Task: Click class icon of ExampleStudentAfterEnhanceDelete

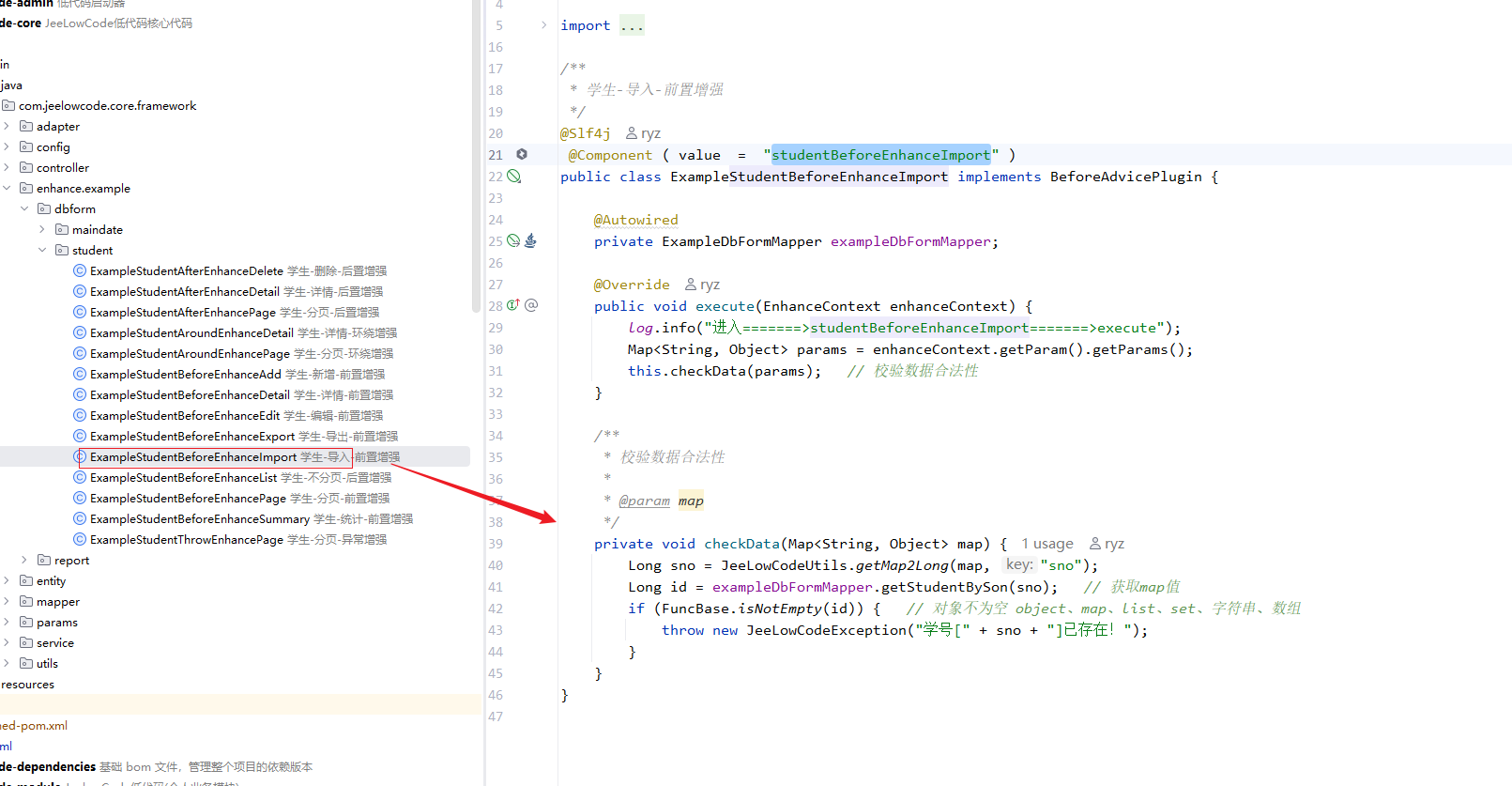Action: pos(80,270)
